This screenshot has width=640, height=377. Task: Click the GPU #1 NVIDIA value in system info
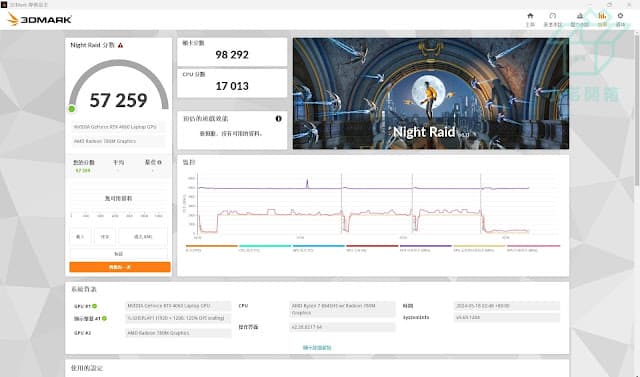pos(178,306)
